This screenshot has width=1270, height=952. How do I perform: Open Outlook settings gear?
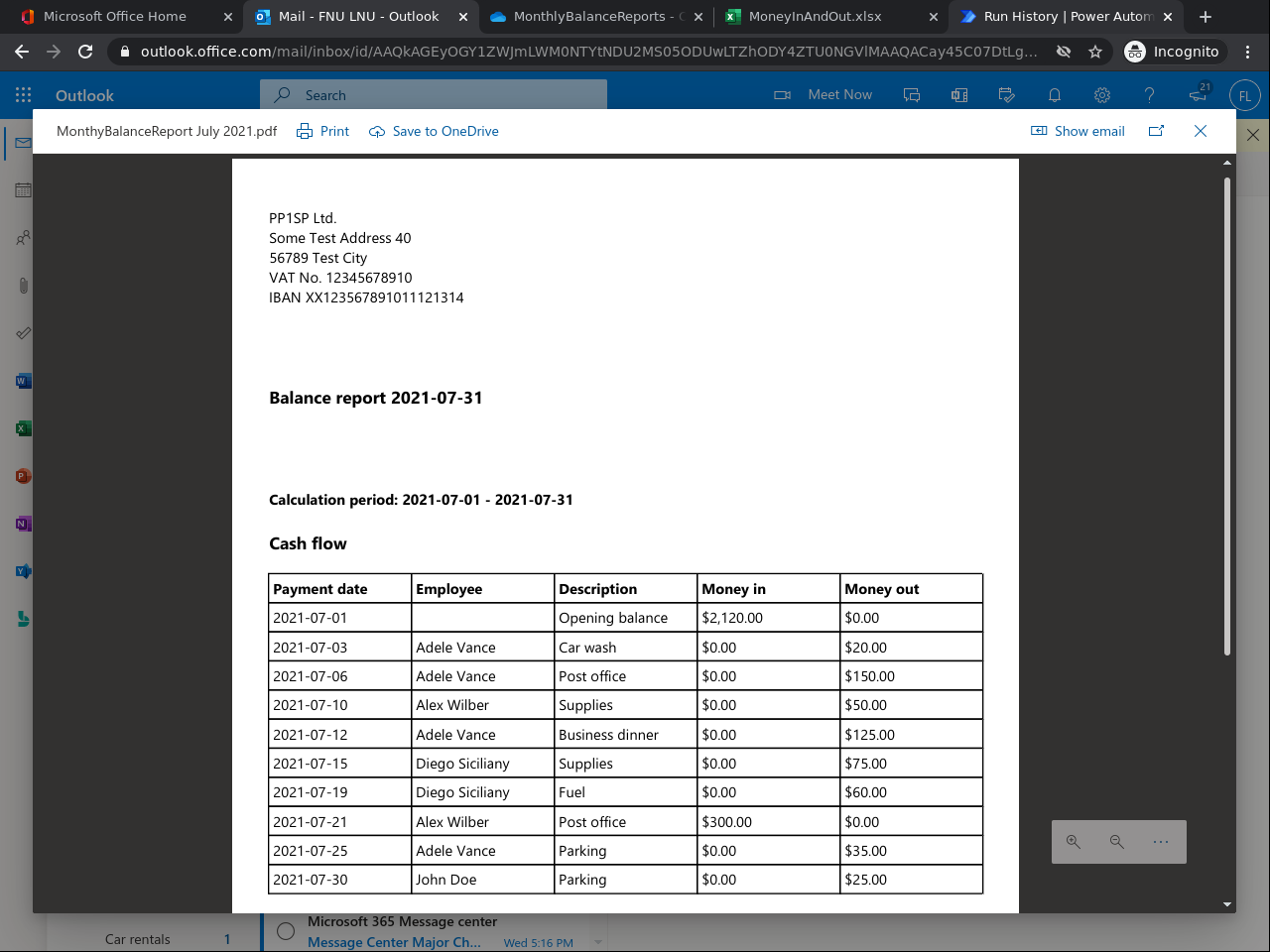[x=1102, y=95]
